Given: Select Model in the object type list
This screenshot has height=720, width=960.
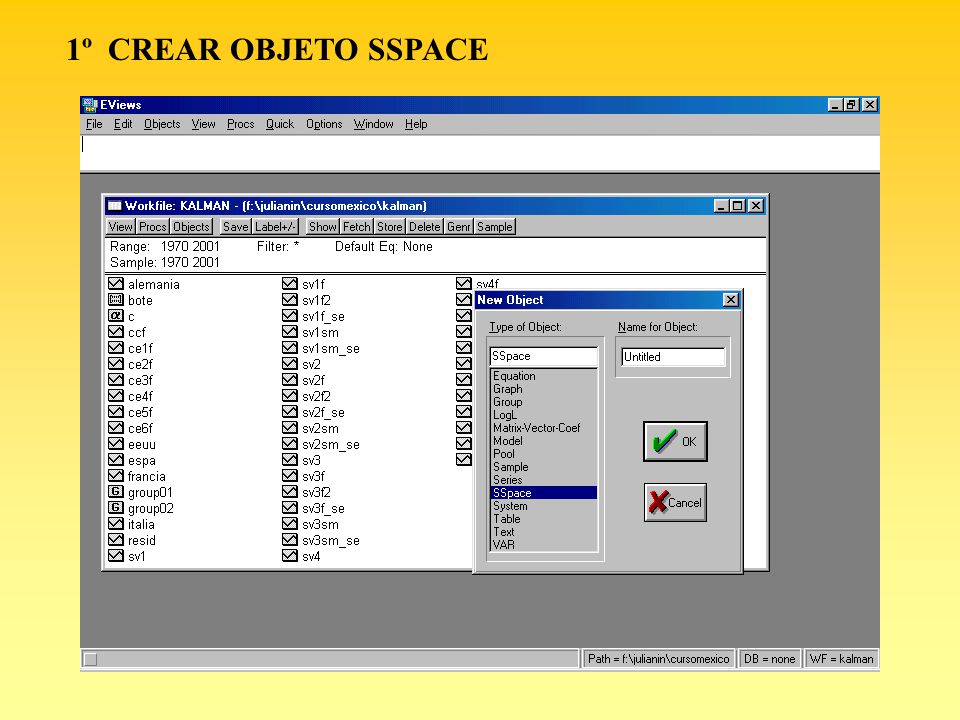Looking at the screenshot, I should click(x=544, y=441).
